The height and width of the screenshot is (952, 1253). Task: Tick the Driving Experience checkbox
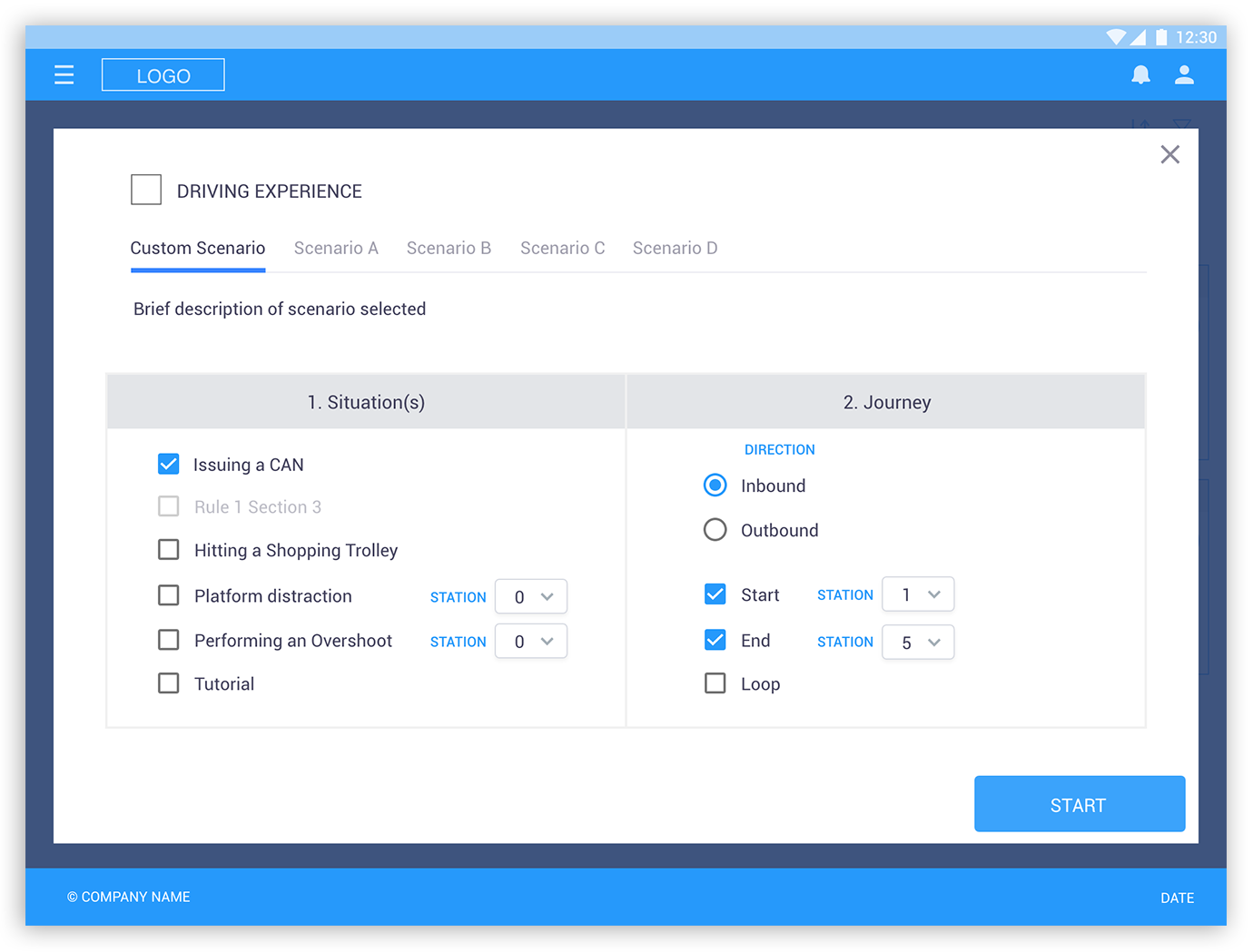click(146, 190)
